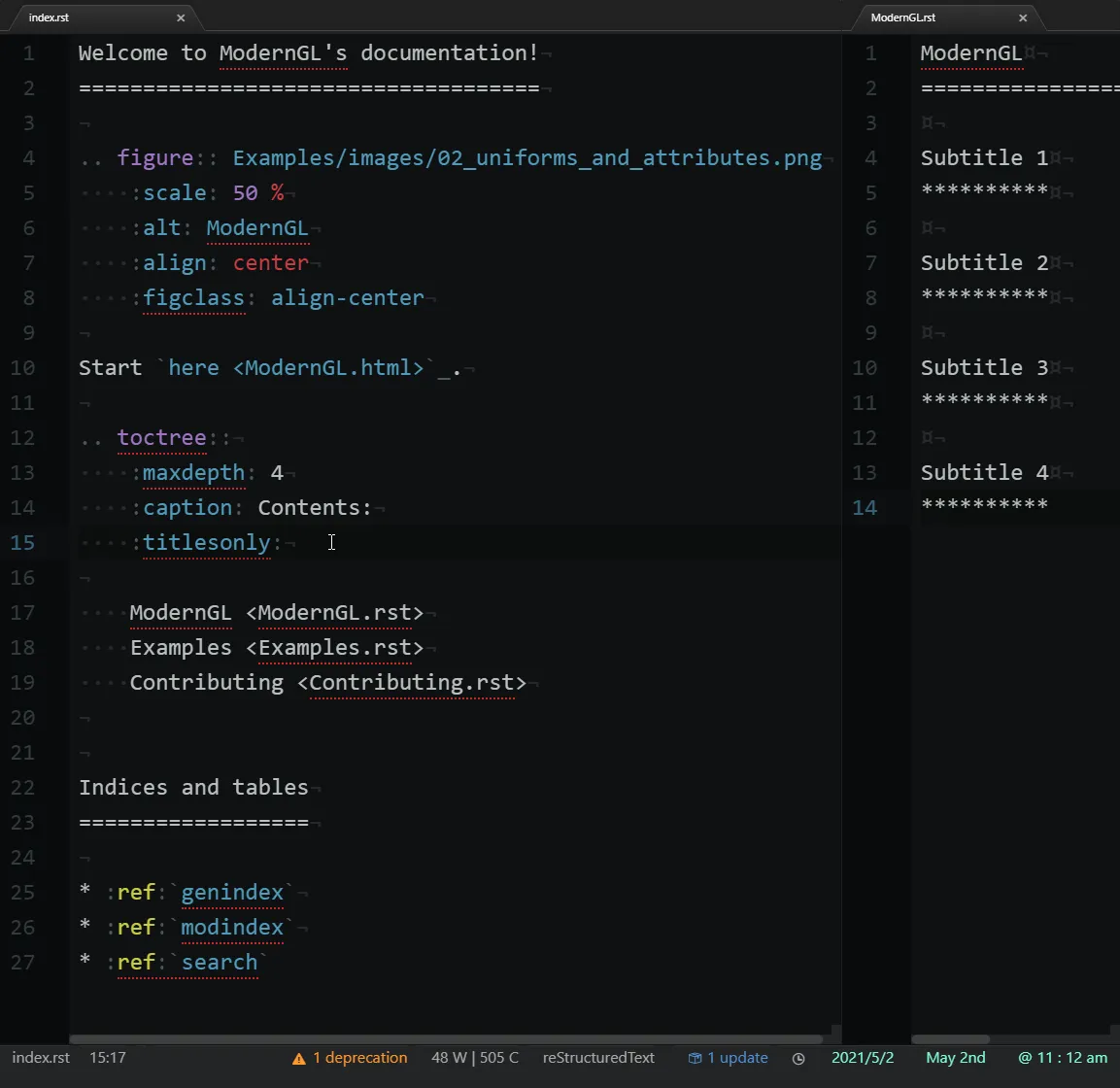The width and height of the screenshot is (1120, 1088).
Task: Close the index.rst tab
Action: pyautogui.click(x=181, y=17)
